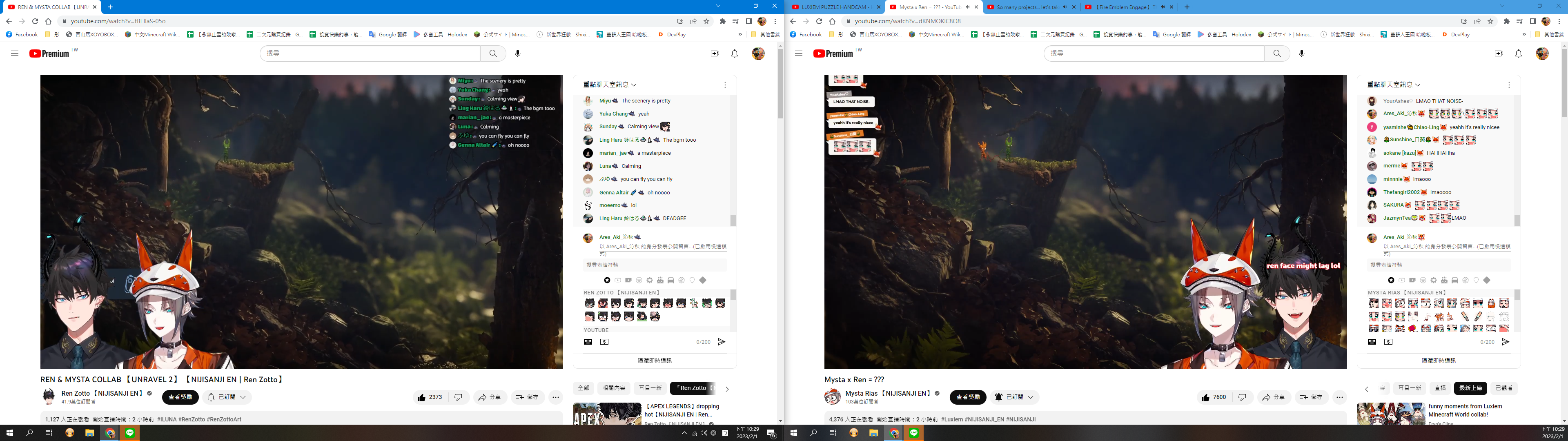The height and width of the screenshot is (441, 1568).
Task: Open the guide menu in Mysta Rias window
Action: click(799, 53)
